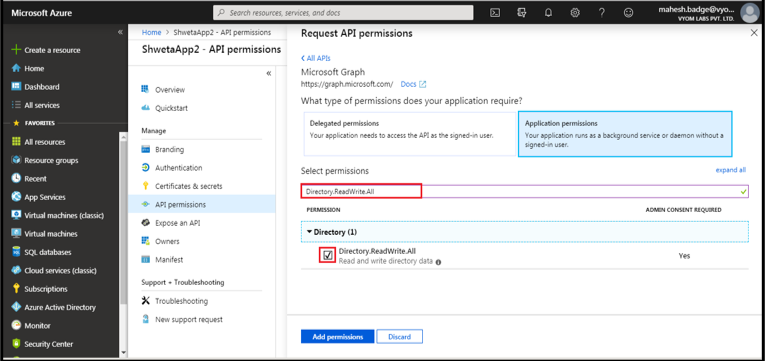This screenshot has height=361, width=765.
Task: Click the permissions filter field with Directory.ReadWrite.All
Action: (x=525, y=191)
